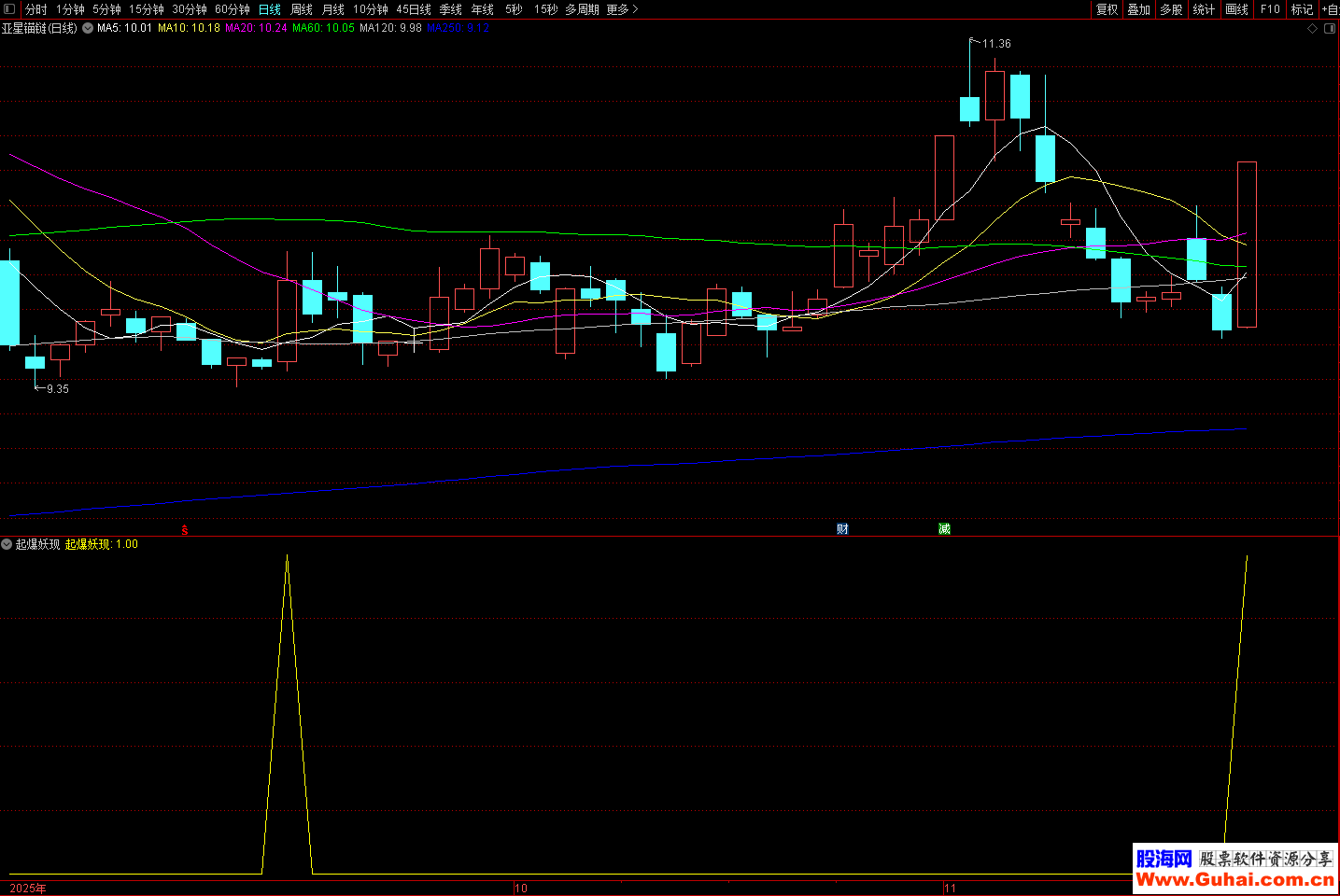This screenshot has height=896, width=1340.
Task: Toggle the 叠加 overlay option
Action: click(x=1139, y=9)
